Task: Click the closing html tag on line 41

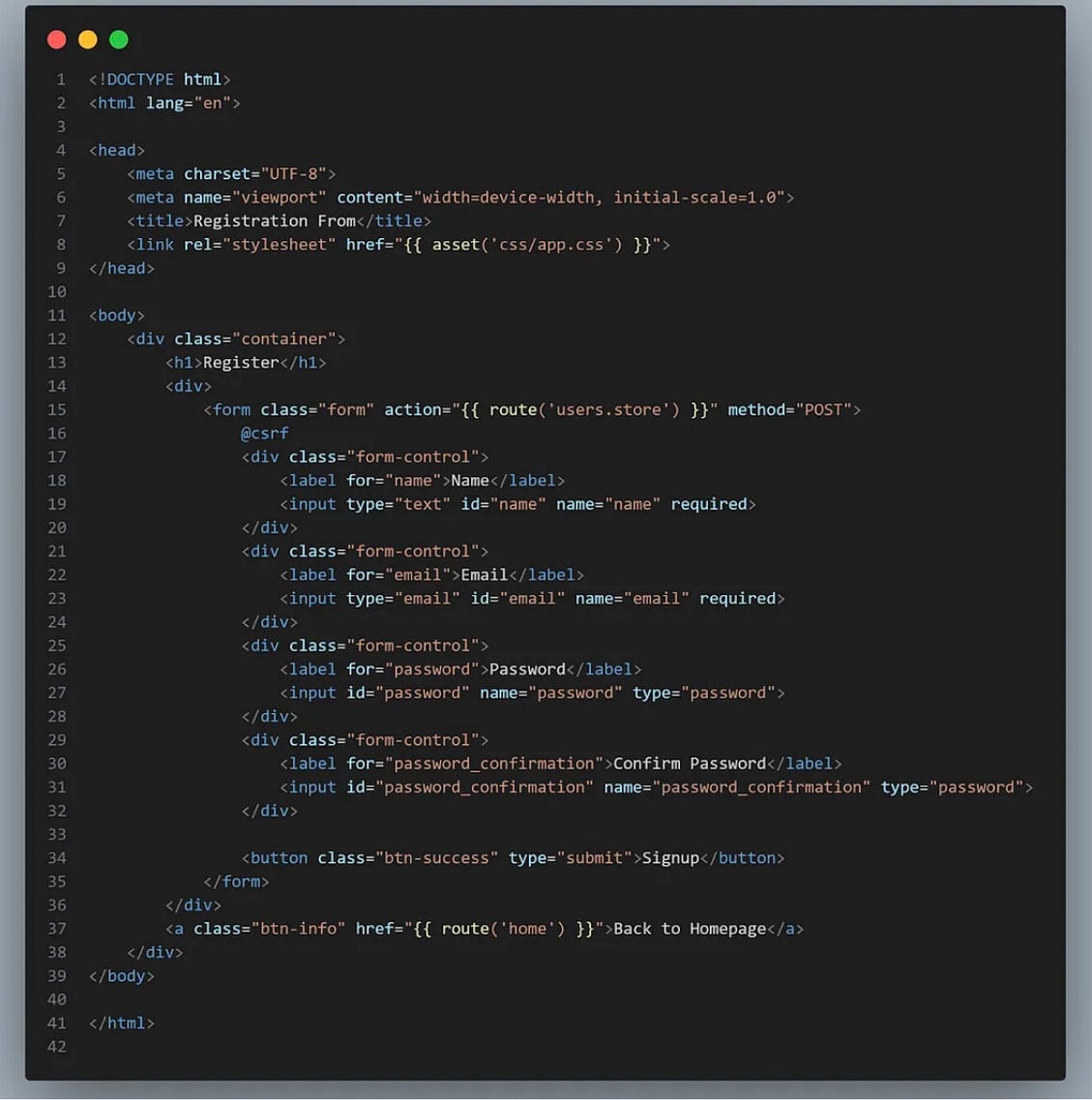Action: [121, 1023]
